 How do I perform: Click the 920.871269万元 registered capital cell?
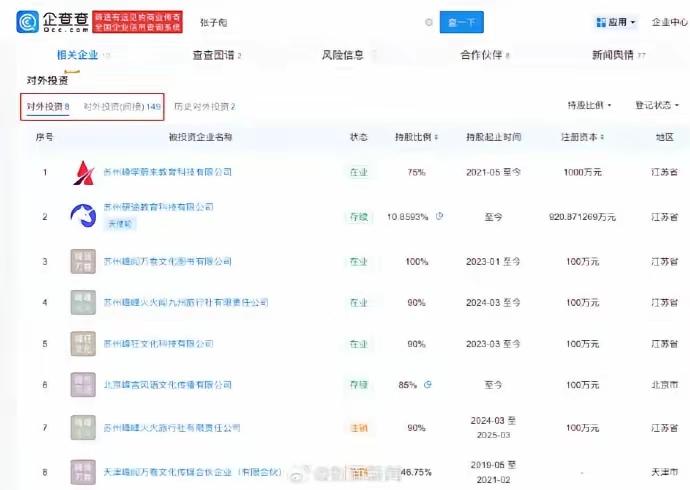(582, 217)
